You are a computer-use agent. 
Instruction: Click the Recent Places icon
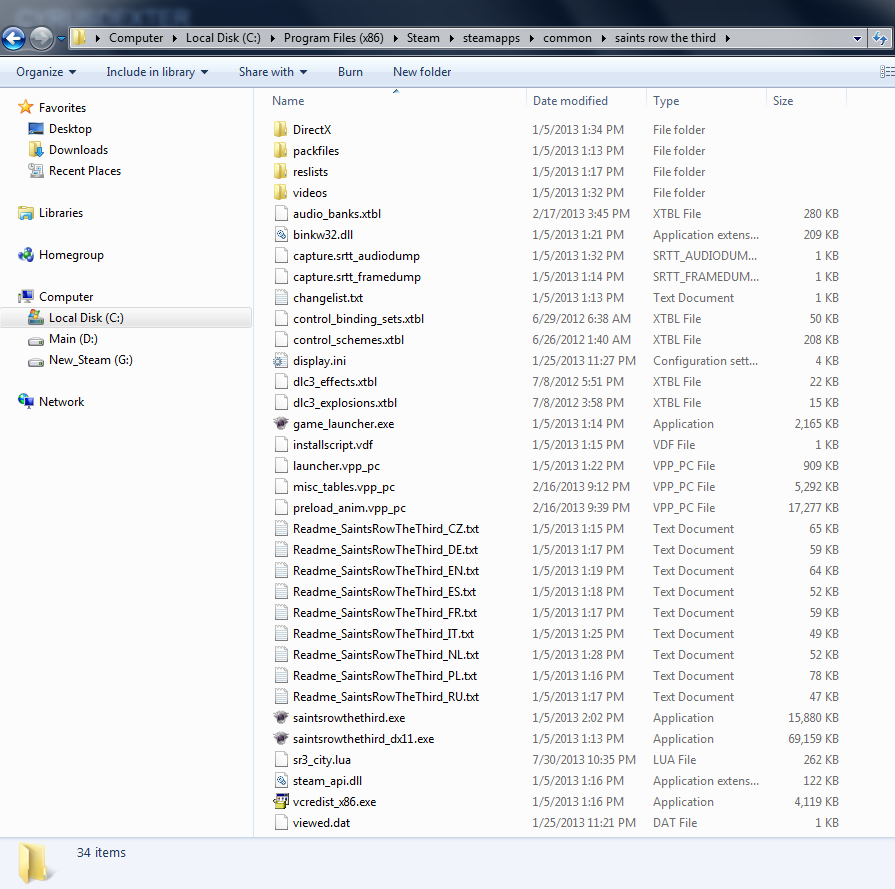(36, 171)
